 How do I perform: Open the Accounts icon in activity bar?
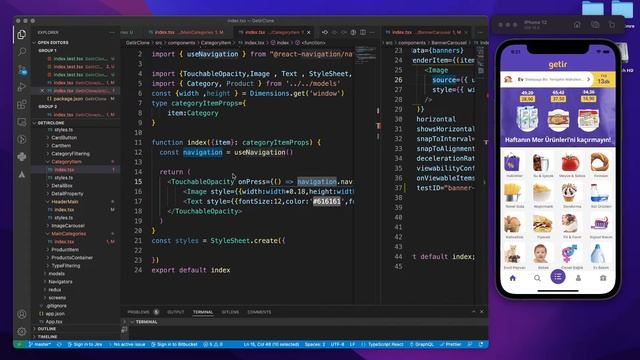point(22,314)
